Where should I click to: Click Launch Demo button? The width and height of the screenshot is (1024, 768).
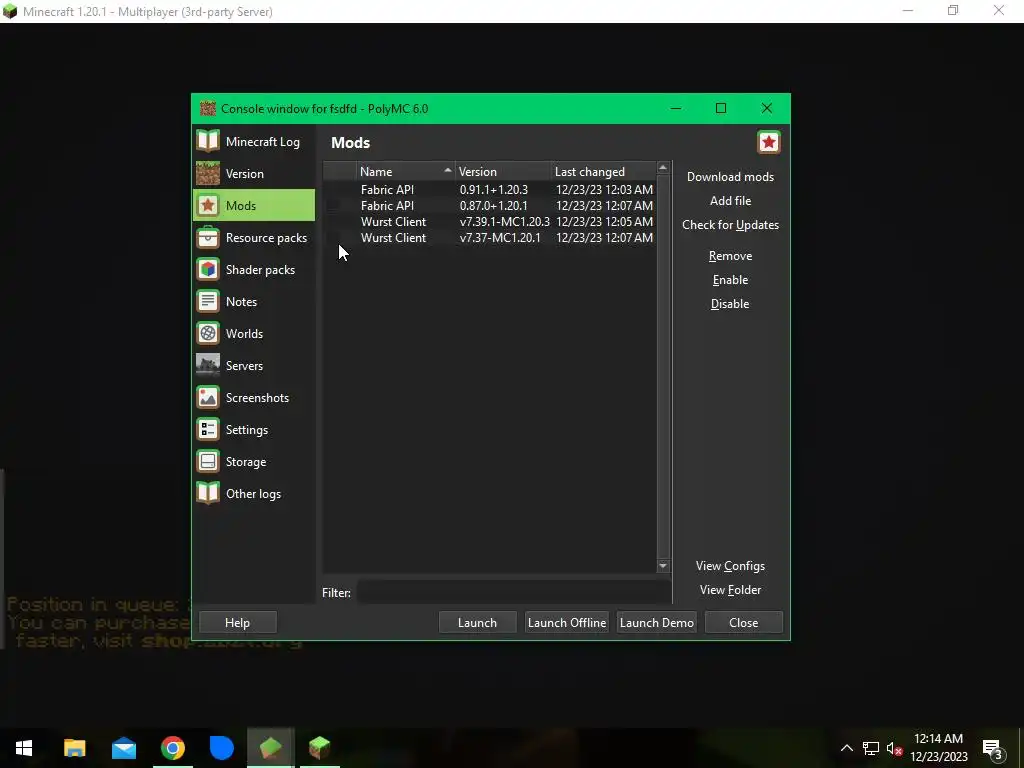coord(656,622)
